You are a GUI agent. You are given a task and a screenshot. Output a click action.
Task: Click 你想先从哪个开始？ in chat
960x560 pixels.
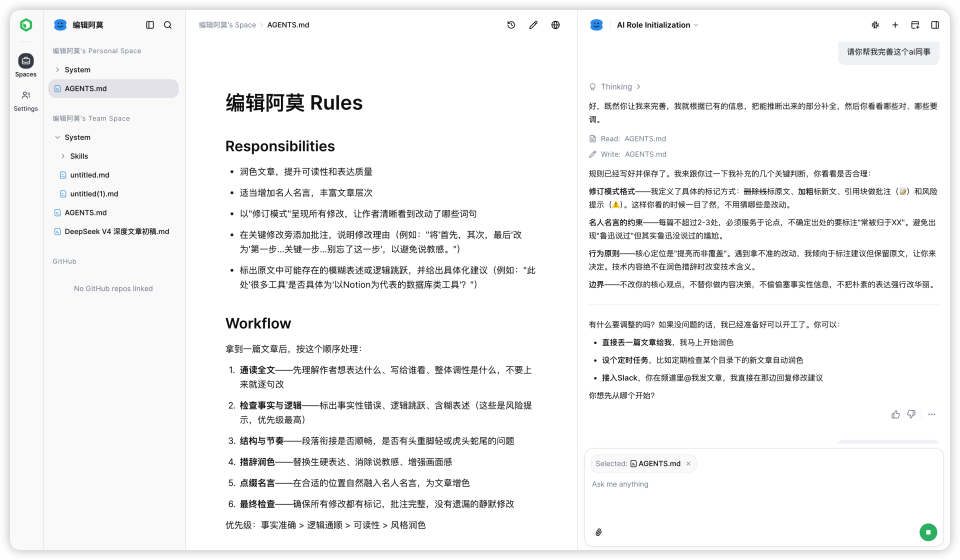click(621, 396)
